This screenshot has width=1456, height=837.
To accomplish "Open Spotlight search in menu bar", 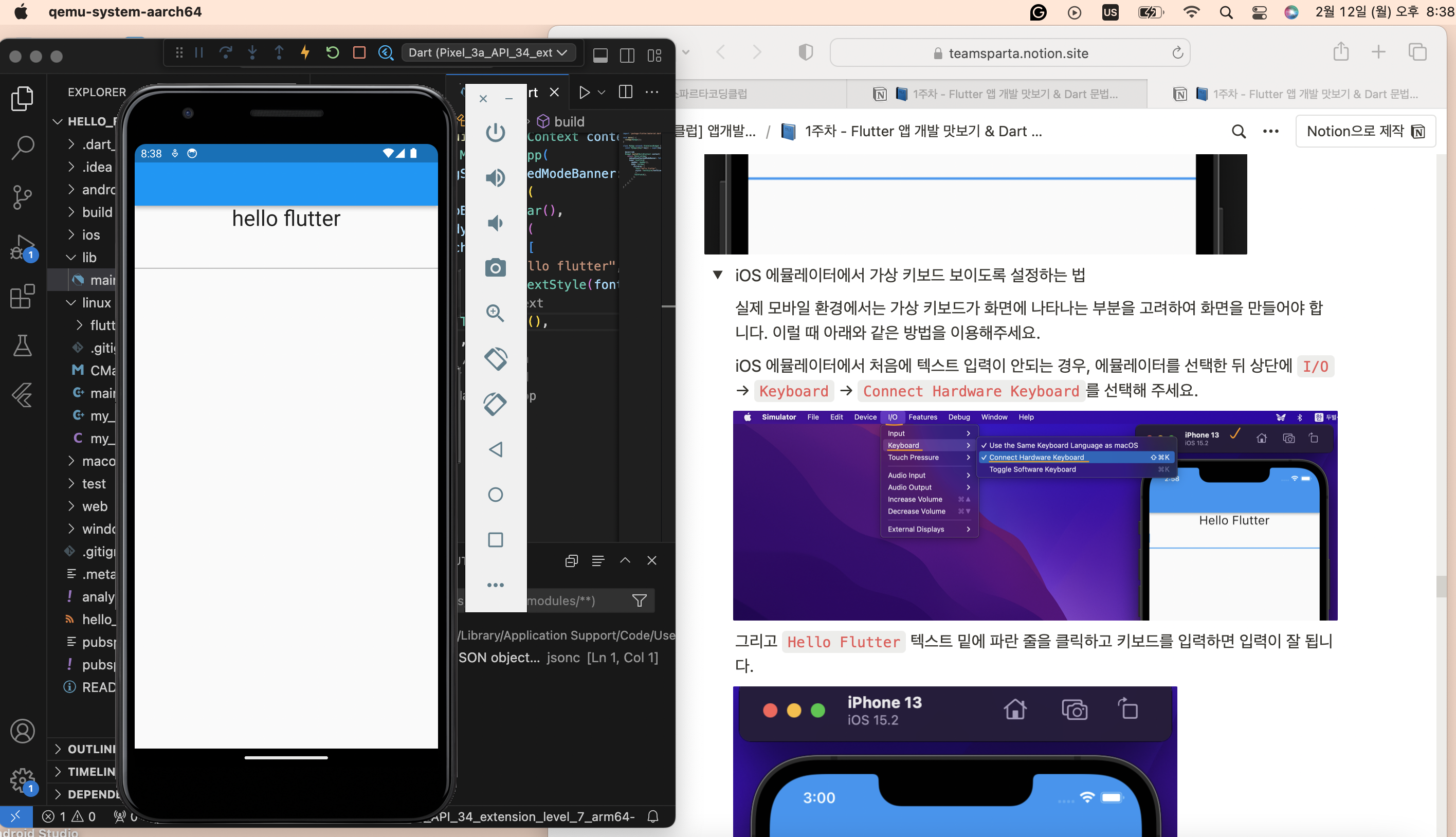I will [1226, 12].
